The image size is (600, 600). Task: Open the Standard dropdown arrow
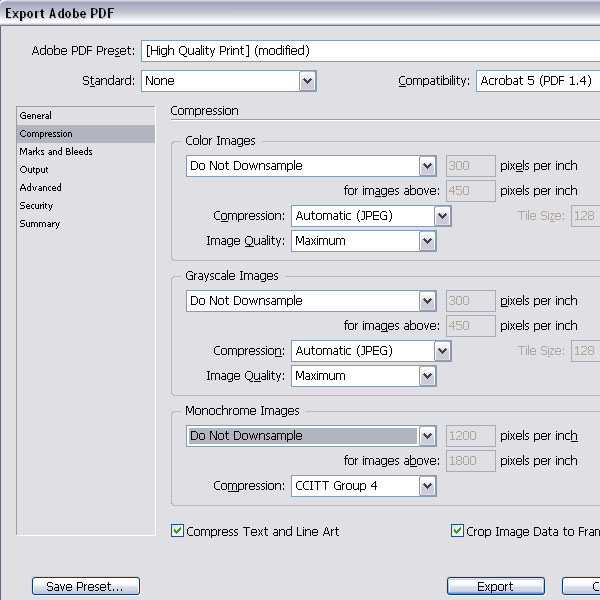307,81
